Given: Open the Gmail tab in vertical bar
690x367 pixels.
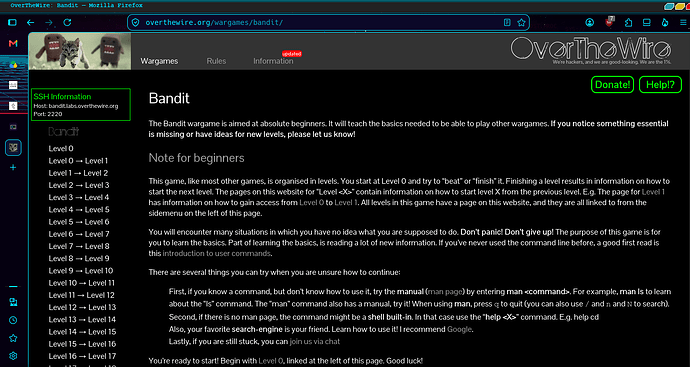Looking at the screenshot, I should [13, 43].
